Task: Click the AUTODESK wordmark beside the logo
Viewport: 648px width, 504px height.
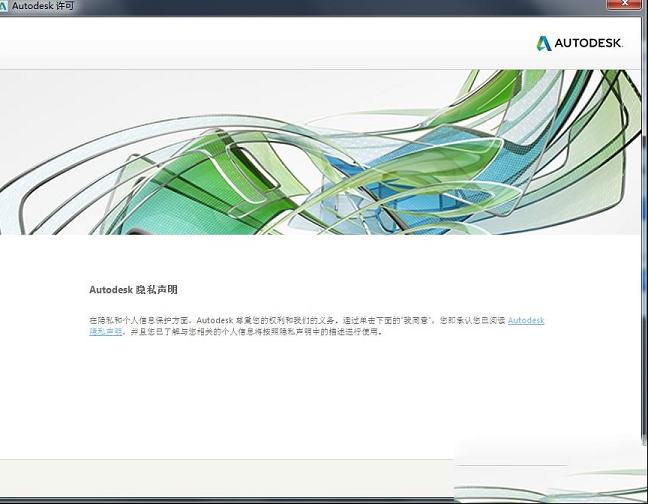Action: tap(588, 44)
